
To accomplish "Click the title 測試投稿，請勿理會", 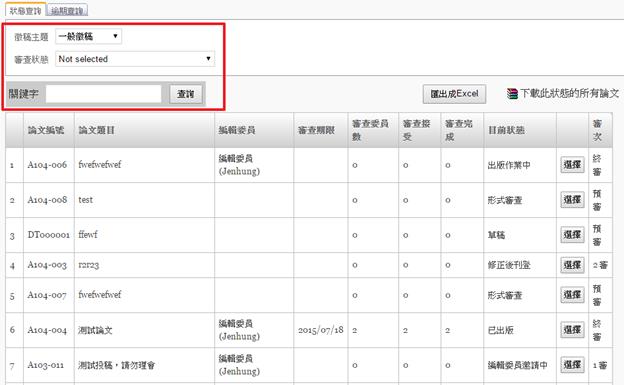I will coord(116,365).
